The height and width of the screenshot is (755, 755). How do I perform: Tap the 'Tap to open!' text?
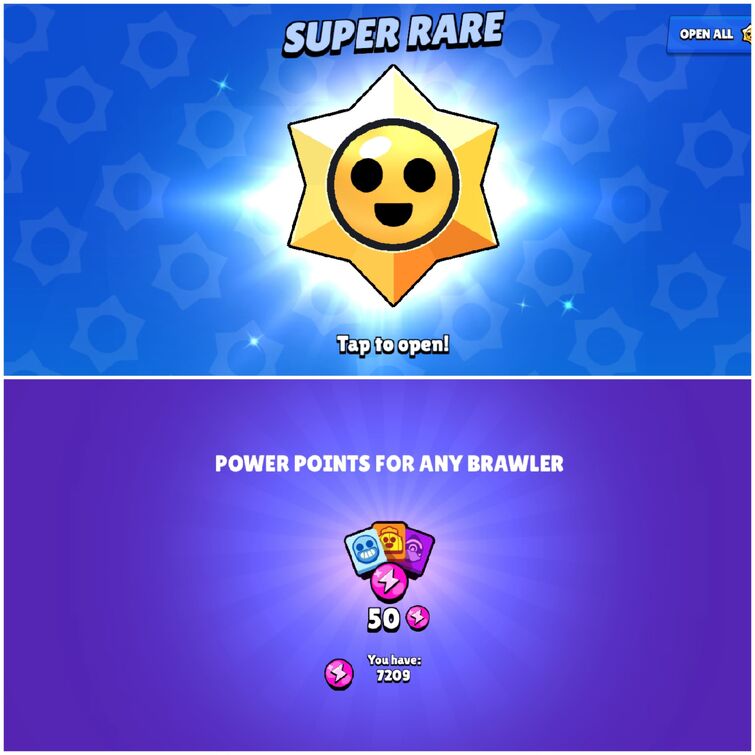393,345
